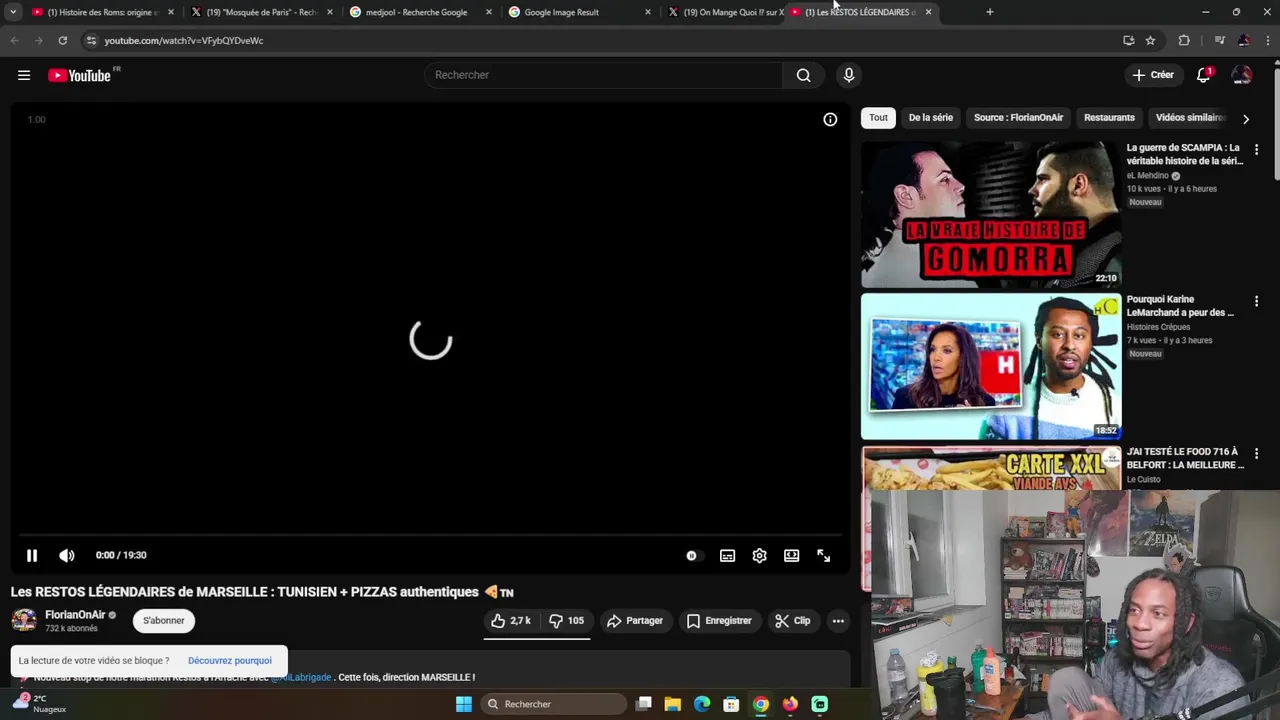The width and height of the screenshot is (1280, 720).
Task: Open the weather widget 2°C Nuageux
Action: [x=40, y=704]
